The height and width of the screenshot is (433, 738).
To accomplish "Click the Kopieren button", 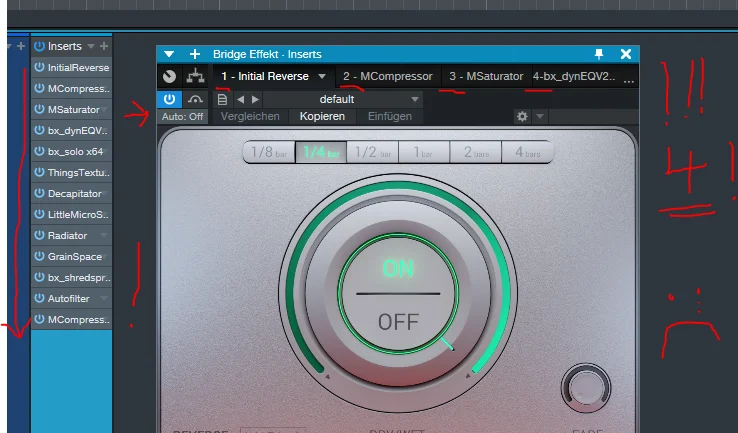I will (322, 116).
